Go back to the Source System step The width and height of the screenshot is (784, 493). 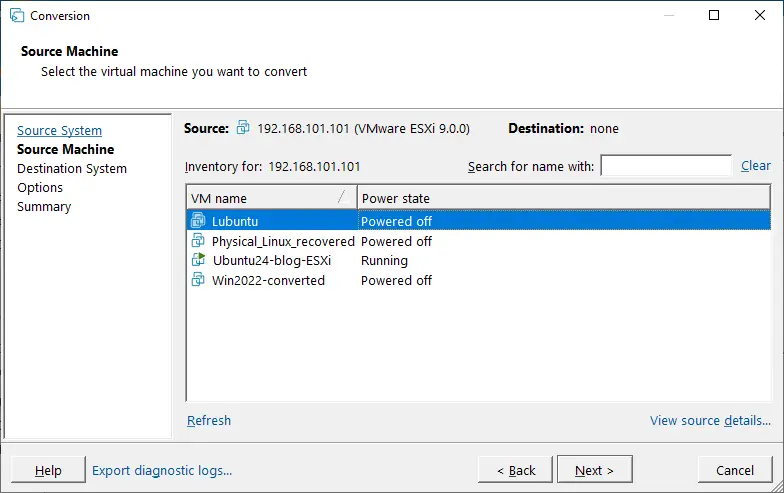pos(59,130)
